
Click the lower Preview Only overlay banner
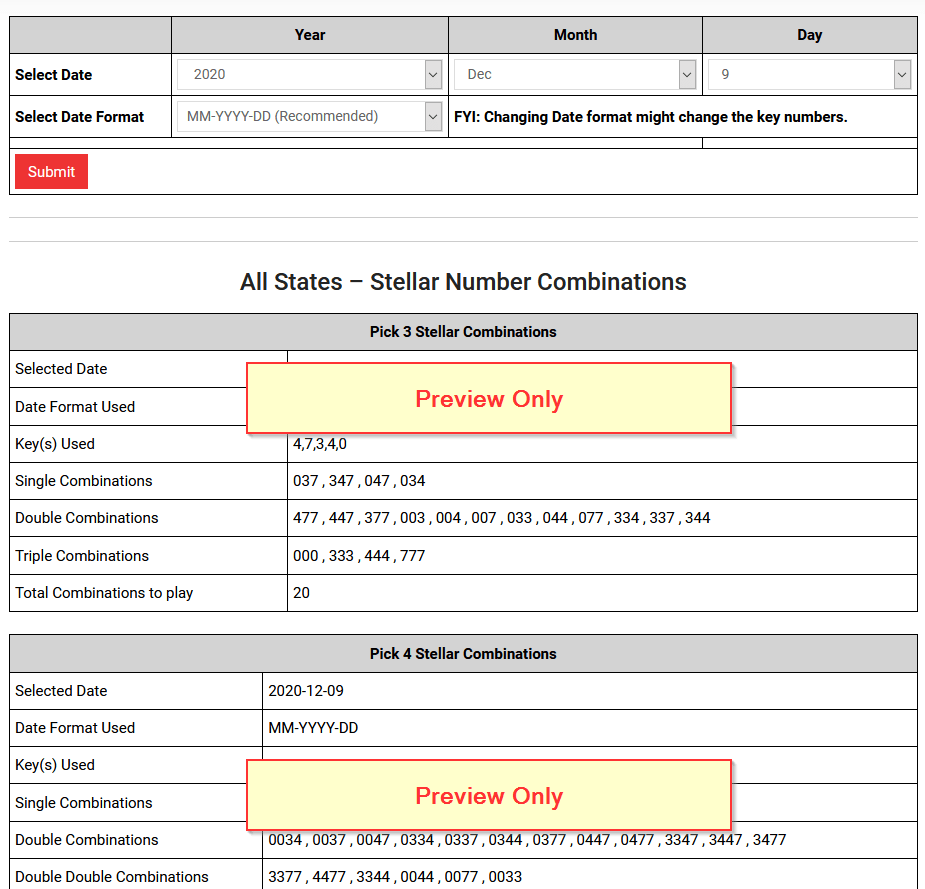(x=489, y=796)
